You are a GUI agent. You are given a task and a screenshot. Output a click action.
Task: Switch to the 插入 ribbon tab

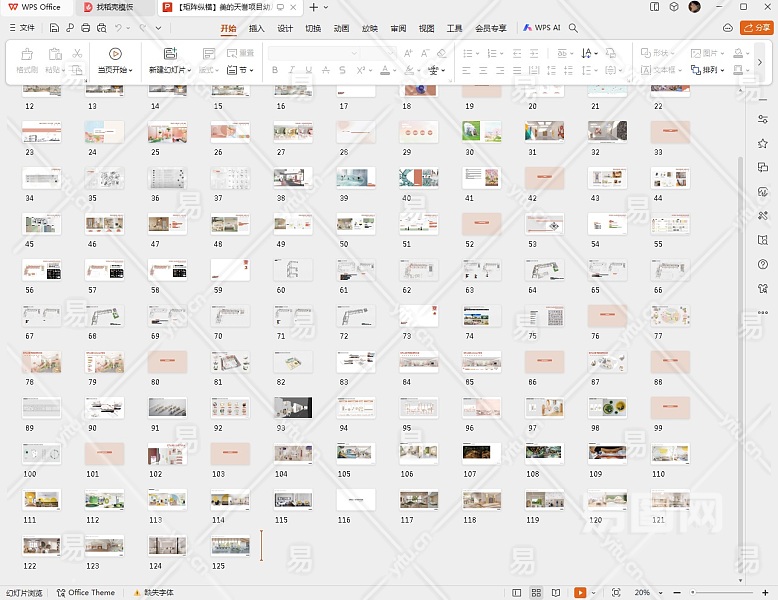(x=257, y=28)
